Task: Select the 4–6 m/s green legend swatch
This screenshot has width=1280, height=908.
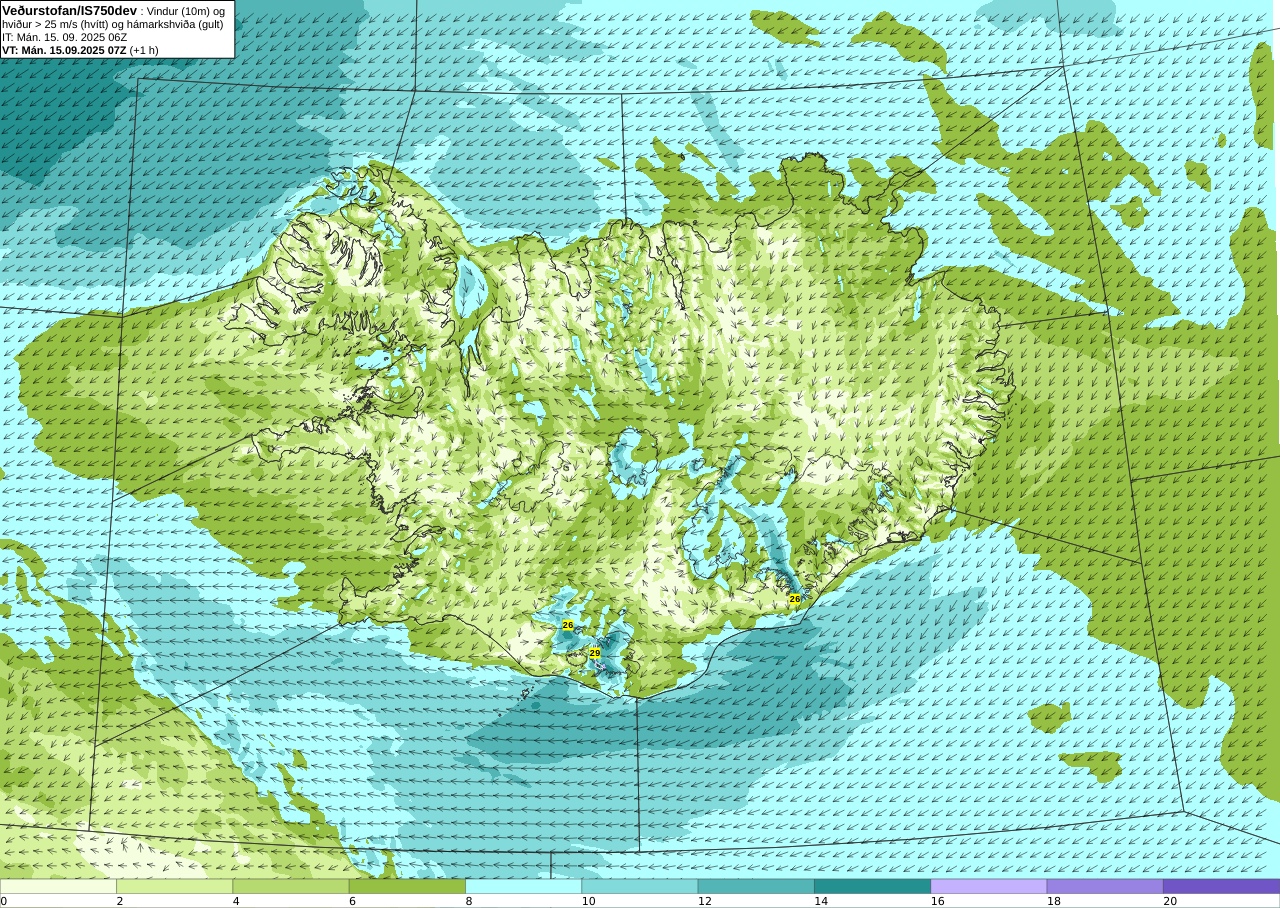Action: click(291, 886)
